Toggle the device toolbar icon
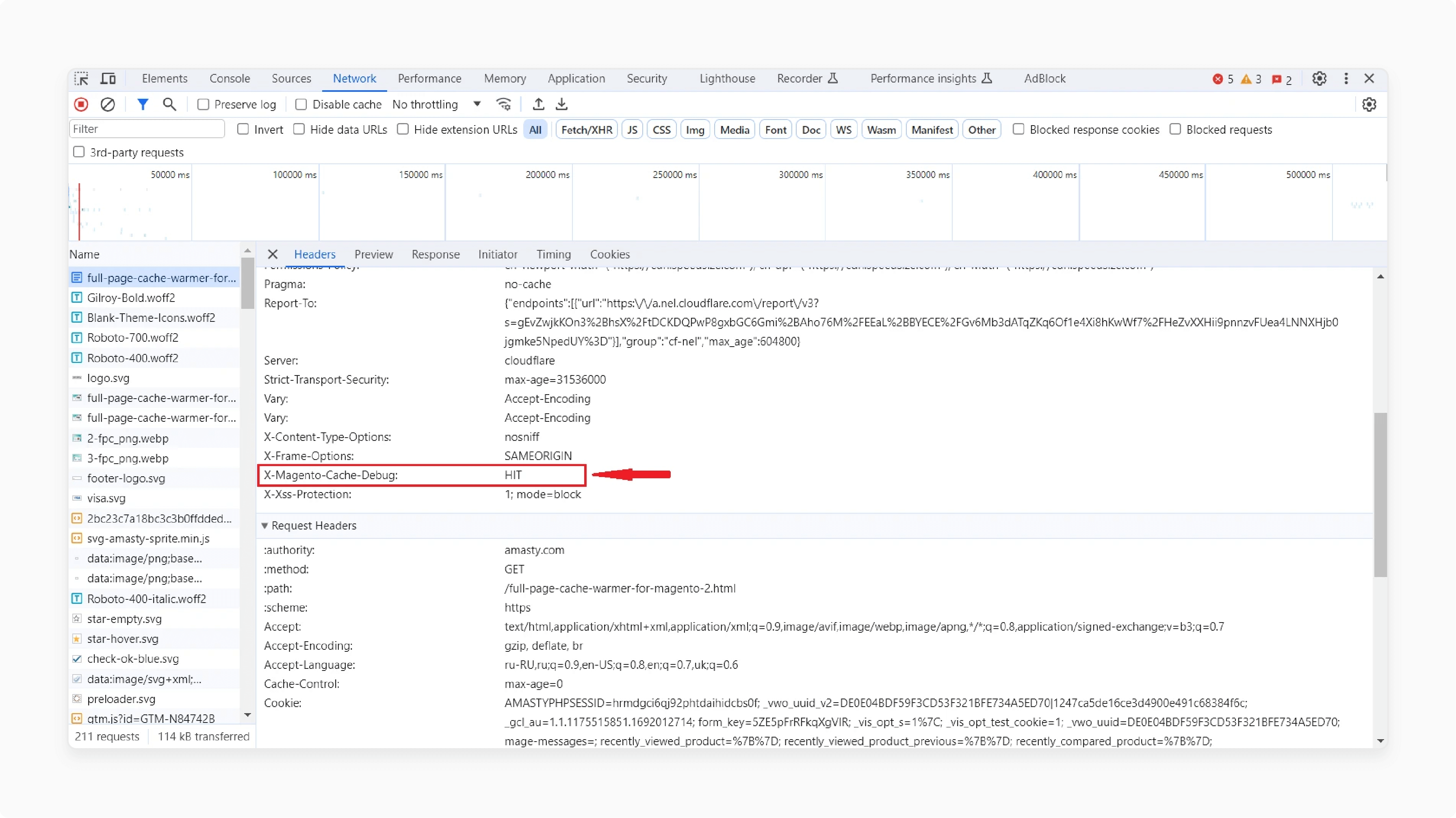Screen dimensions: 1456x818 [x=108, y=78]
